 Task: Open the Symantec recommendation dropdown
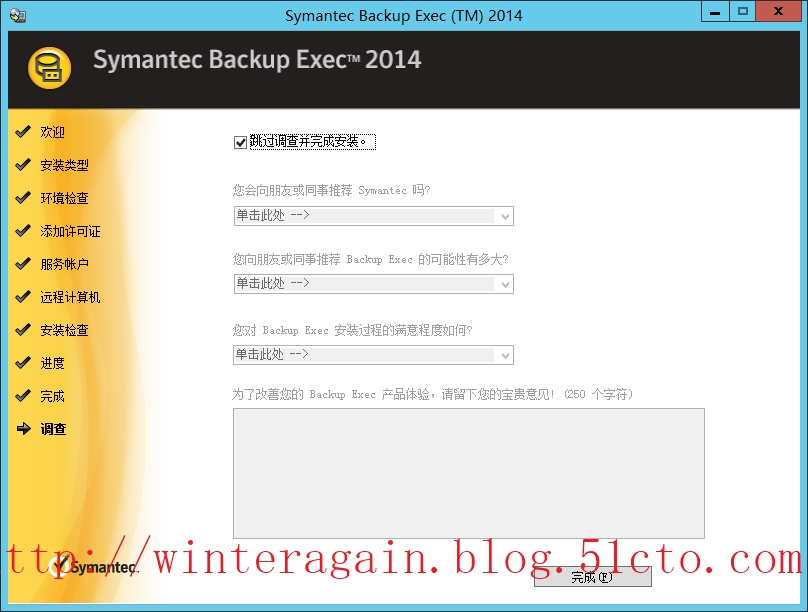click(x=374, y=216)
